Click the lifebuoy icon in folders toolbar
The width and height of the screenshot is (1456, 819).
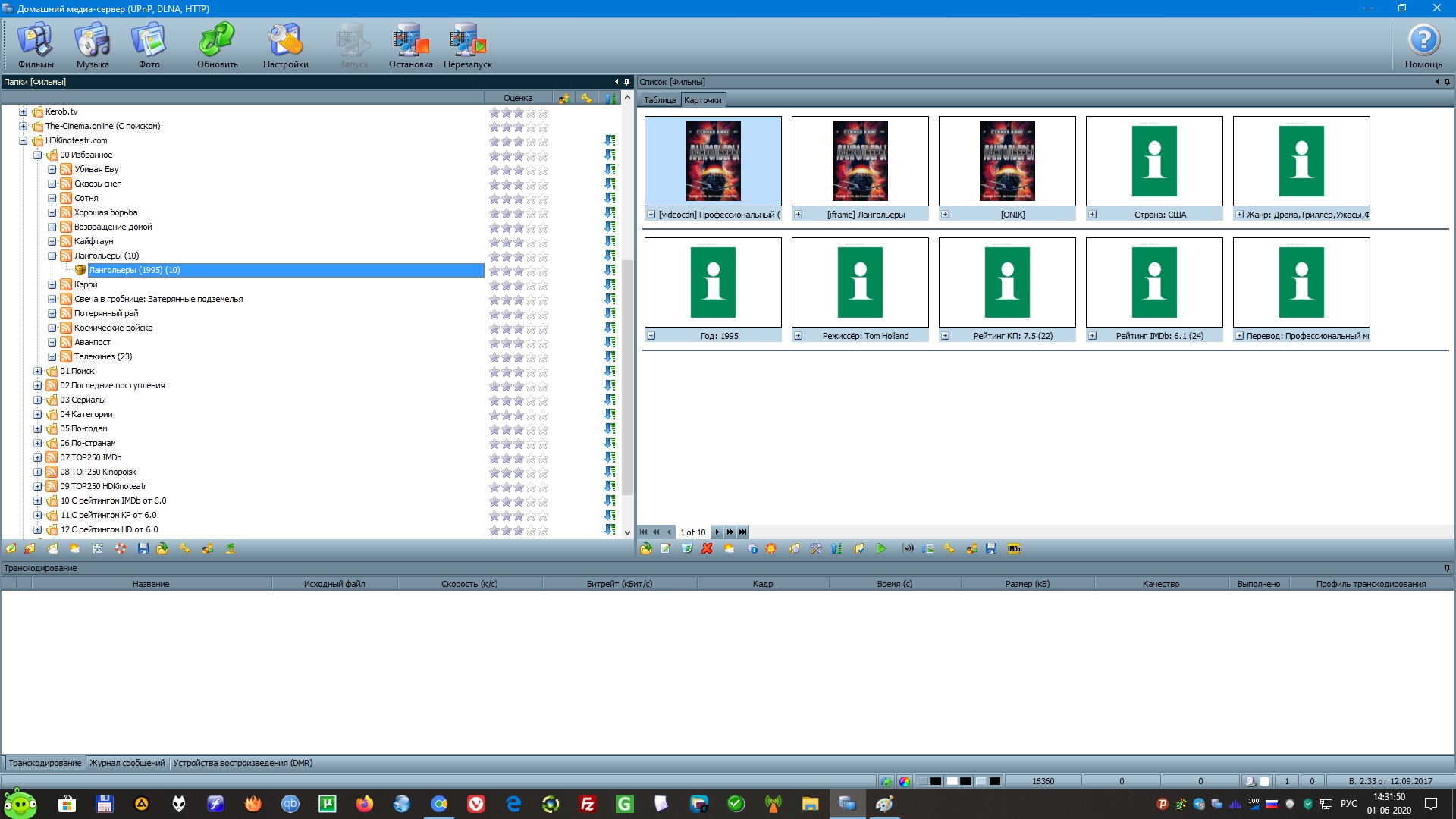coord(121,549)
